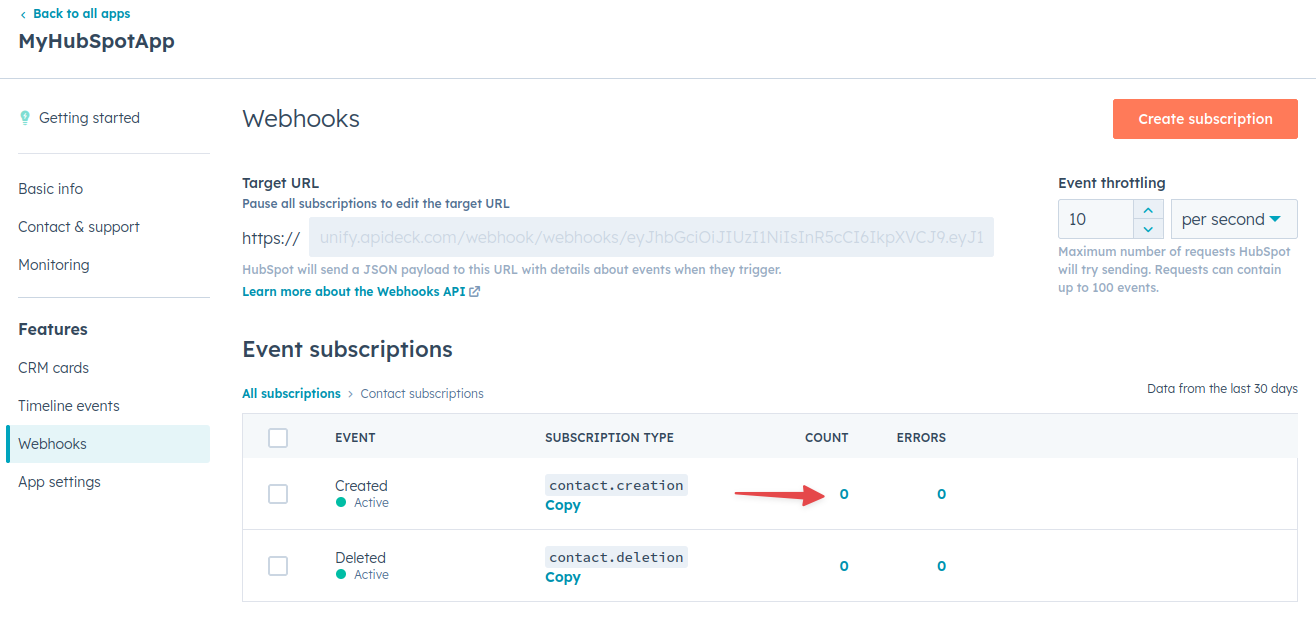Copy the contact.deletion subscription type
This screenshot has height=624, width=1316.
pyautogui.click(x=563, y=577)
